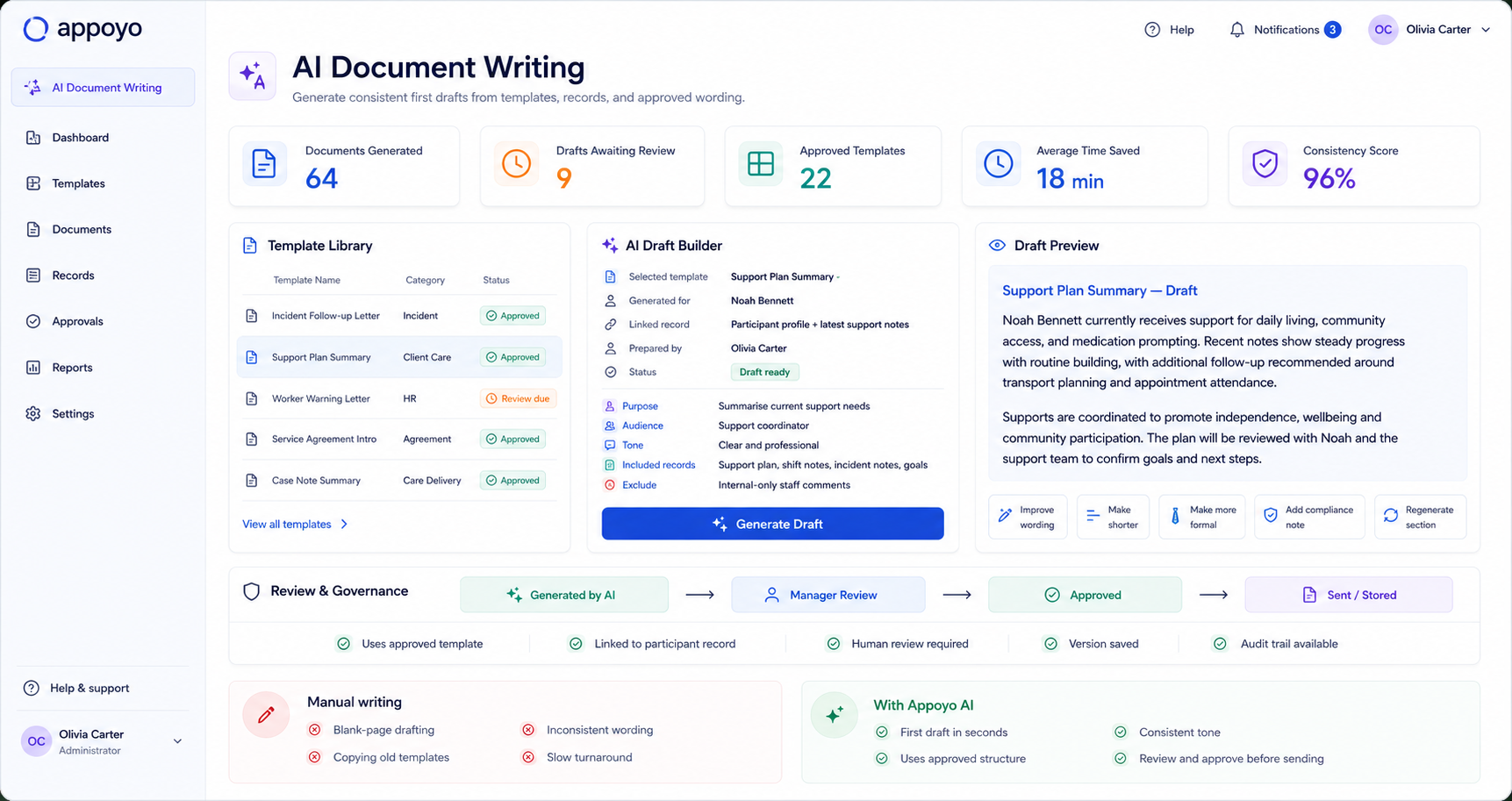Click the Review due status badge
The height and width of the screenshot is (801, 1512).
518,398
